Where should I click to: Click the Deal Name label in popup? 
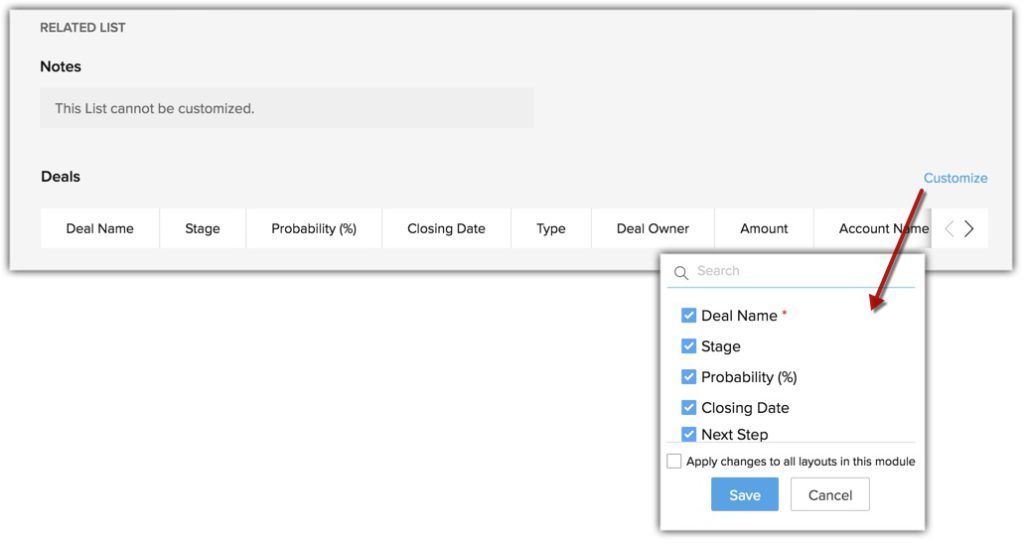pyautogui.click(x=739, y=316)
